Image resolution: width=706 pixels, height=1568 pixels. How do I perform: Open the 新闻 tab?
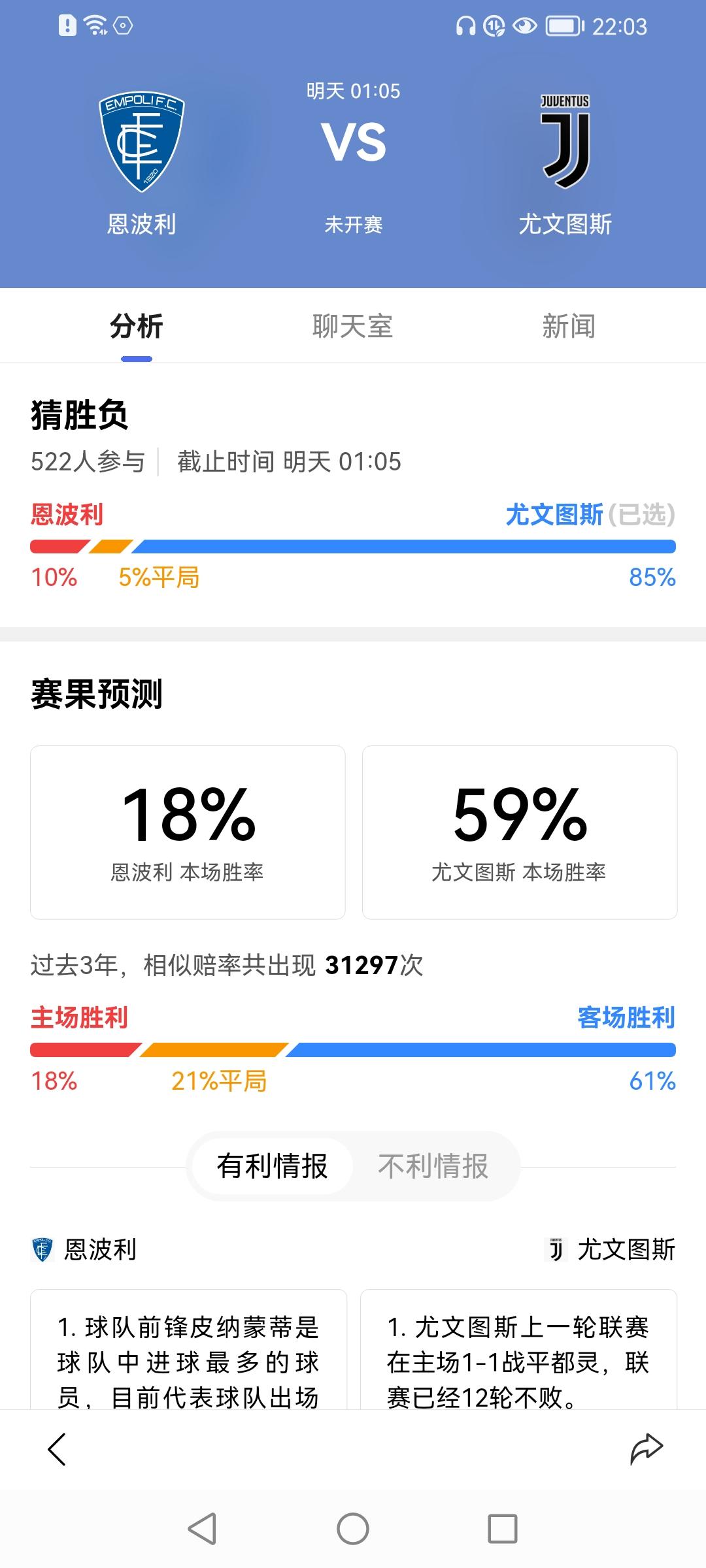(569, 326)
